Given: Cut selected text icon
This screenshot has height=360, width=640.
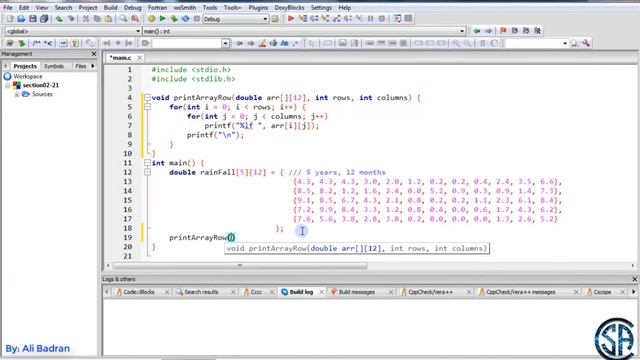Looking at the screenshot, I should 86,19.
